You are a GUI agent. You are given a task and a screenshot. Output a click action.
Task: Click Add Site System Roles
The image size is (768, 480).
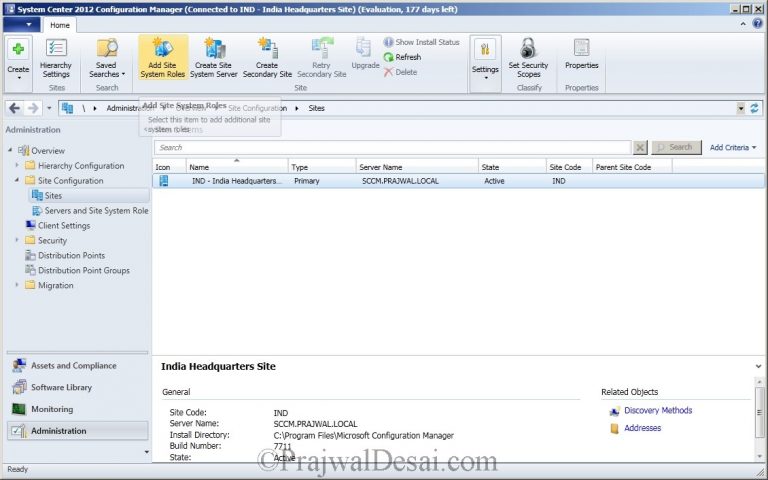click(x=163, y=59)
